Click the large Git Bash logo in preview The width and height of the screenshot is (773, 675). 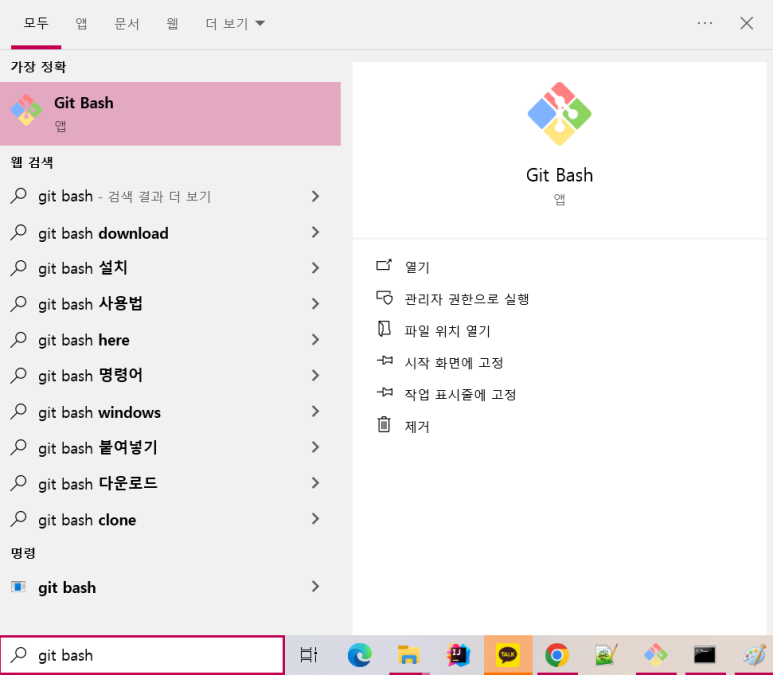pos(560,114)
